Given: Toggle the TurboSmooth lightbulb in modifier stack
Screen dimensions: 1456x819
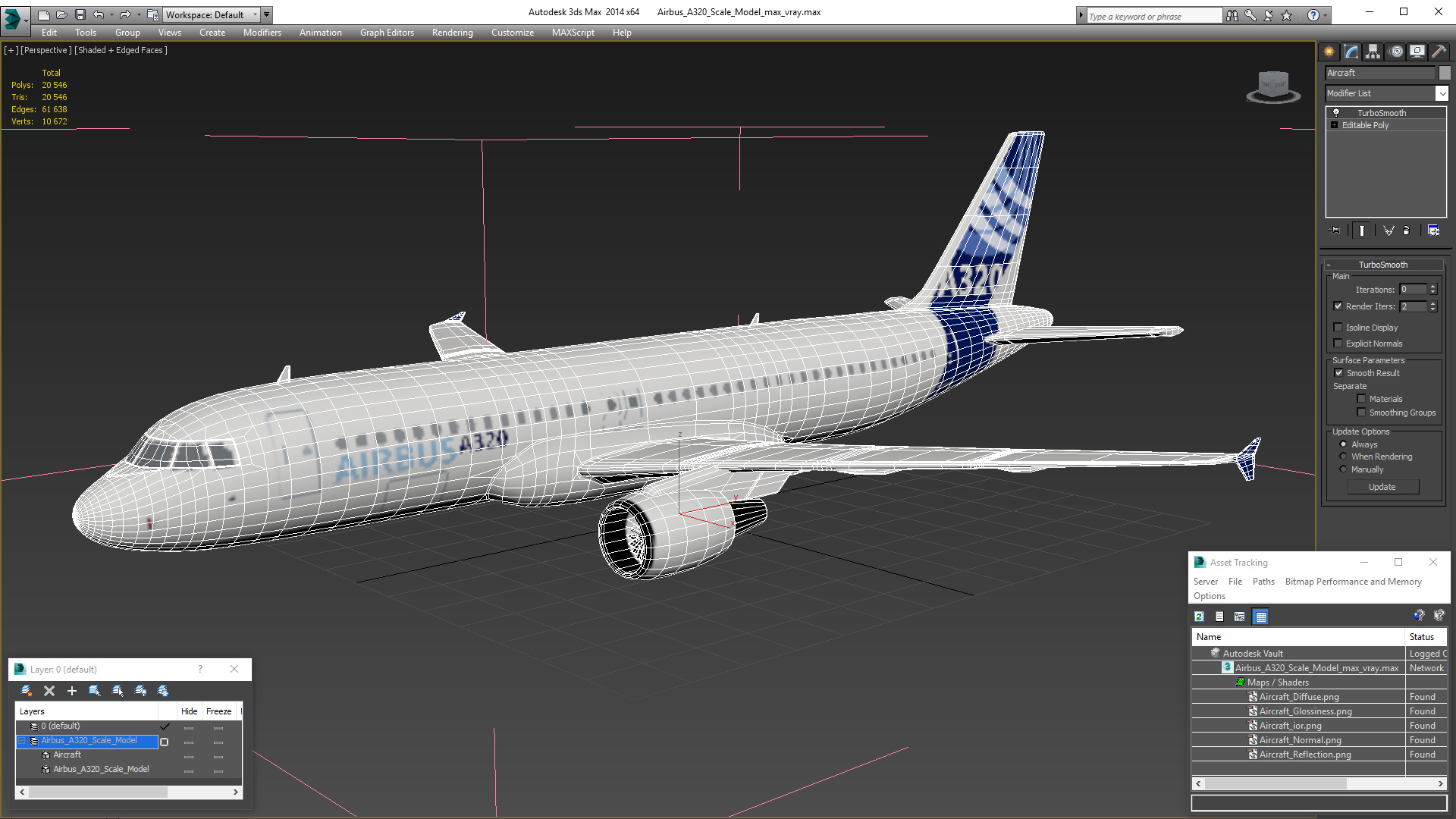Looking at the screenshot, I should (x=1336, y=112).
